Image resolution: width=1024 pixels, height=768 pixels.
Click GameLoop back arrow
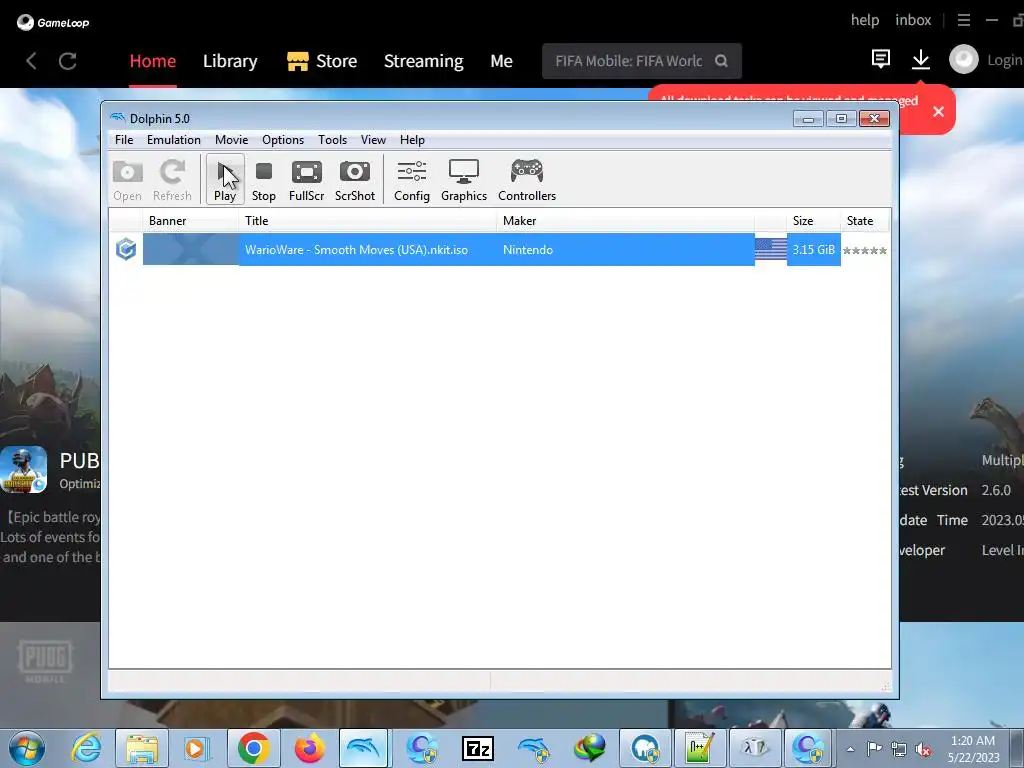pyautogui.click(x=31, y=61)
